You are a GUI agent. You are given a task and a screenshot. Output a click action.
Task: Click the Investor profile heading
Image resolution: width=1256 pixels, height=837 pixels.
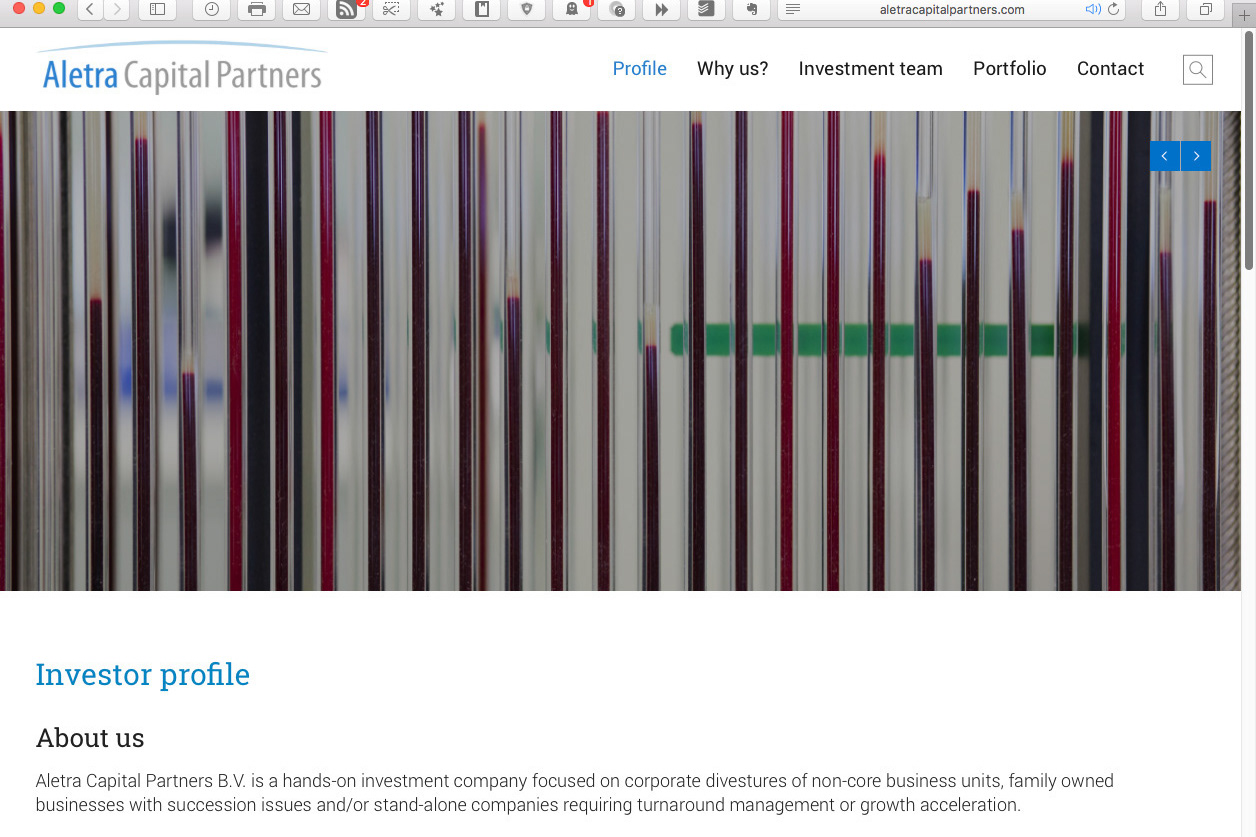(143, 675)
